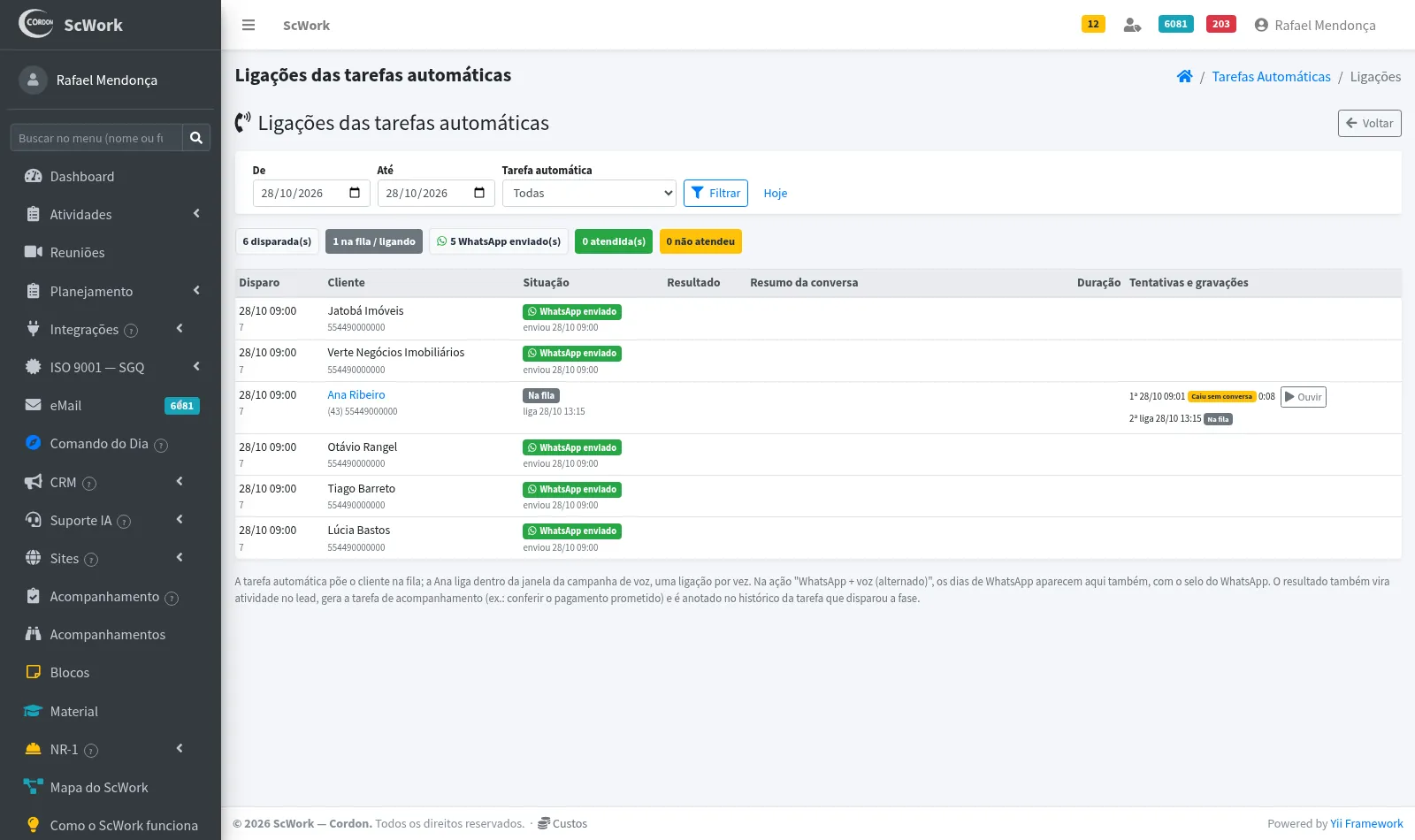Open the Material menu item
Viewport: 1415px width, 840px height.
[x=111, y=711]
